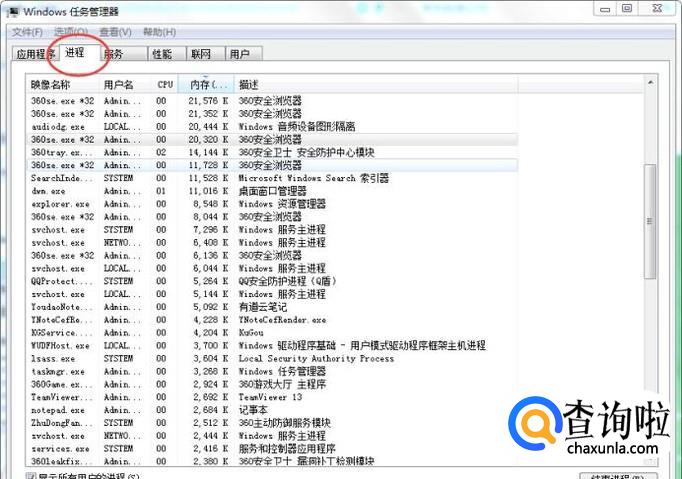
Task: Open the 帮助(H) menu
Action: 159,32
